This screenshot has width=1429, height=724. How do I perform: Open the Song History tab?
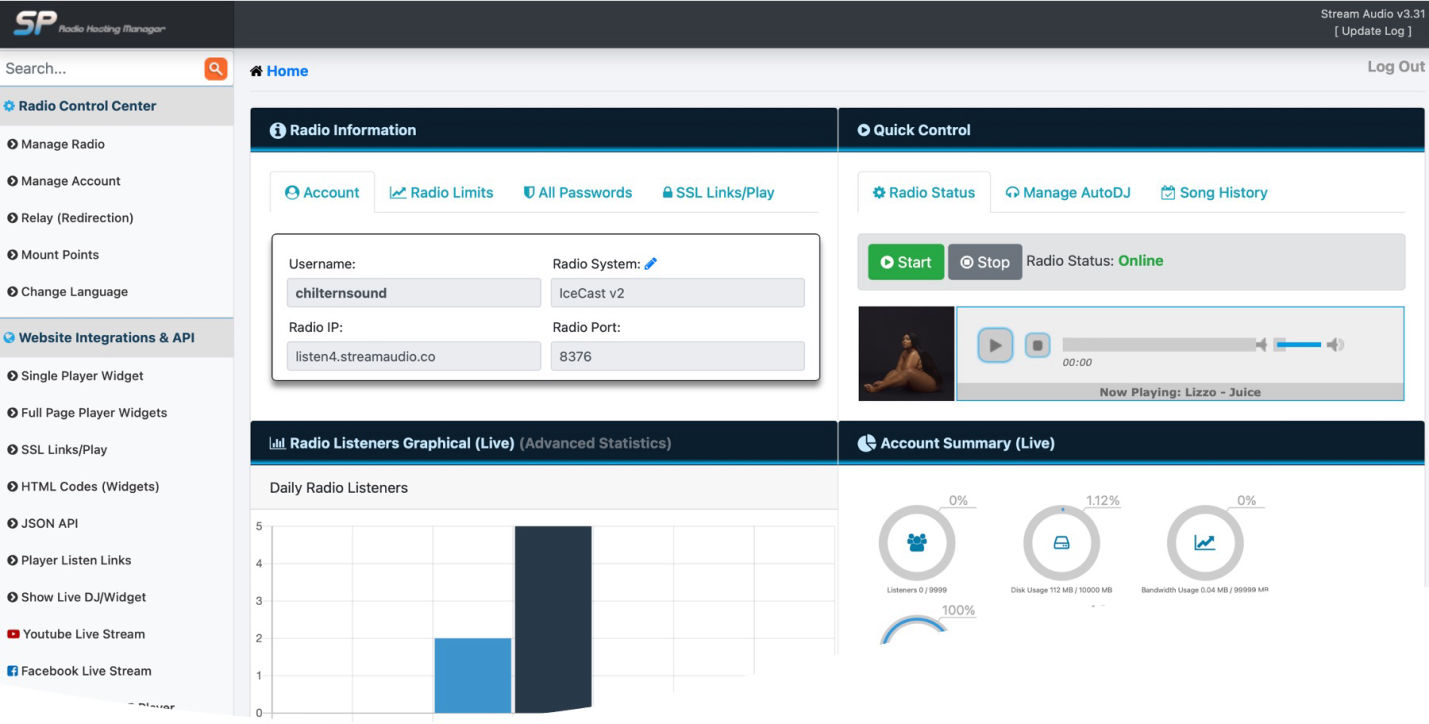click(x=1213, y=192)
